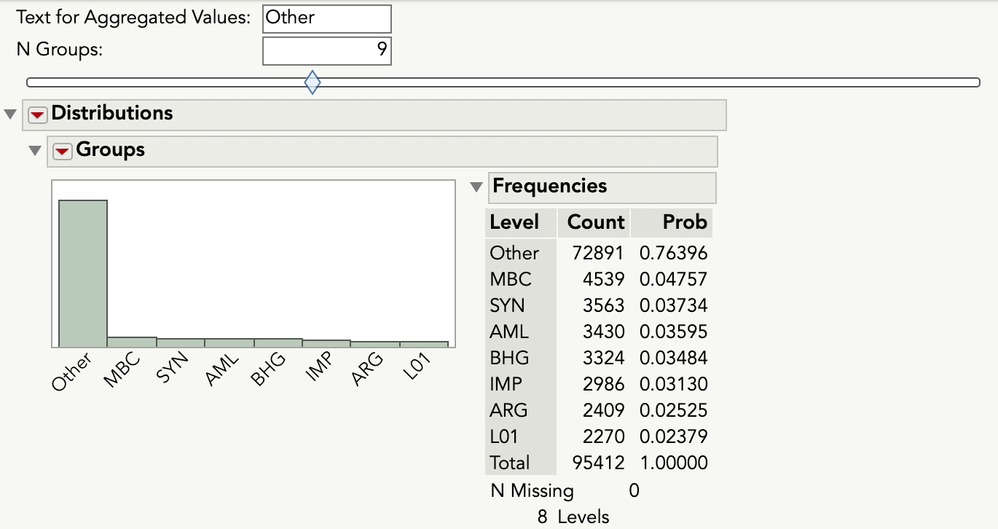The height and width of the screenshot is (529, 998).
Task: Click the Prob column header
Action: tap(684, 222)
